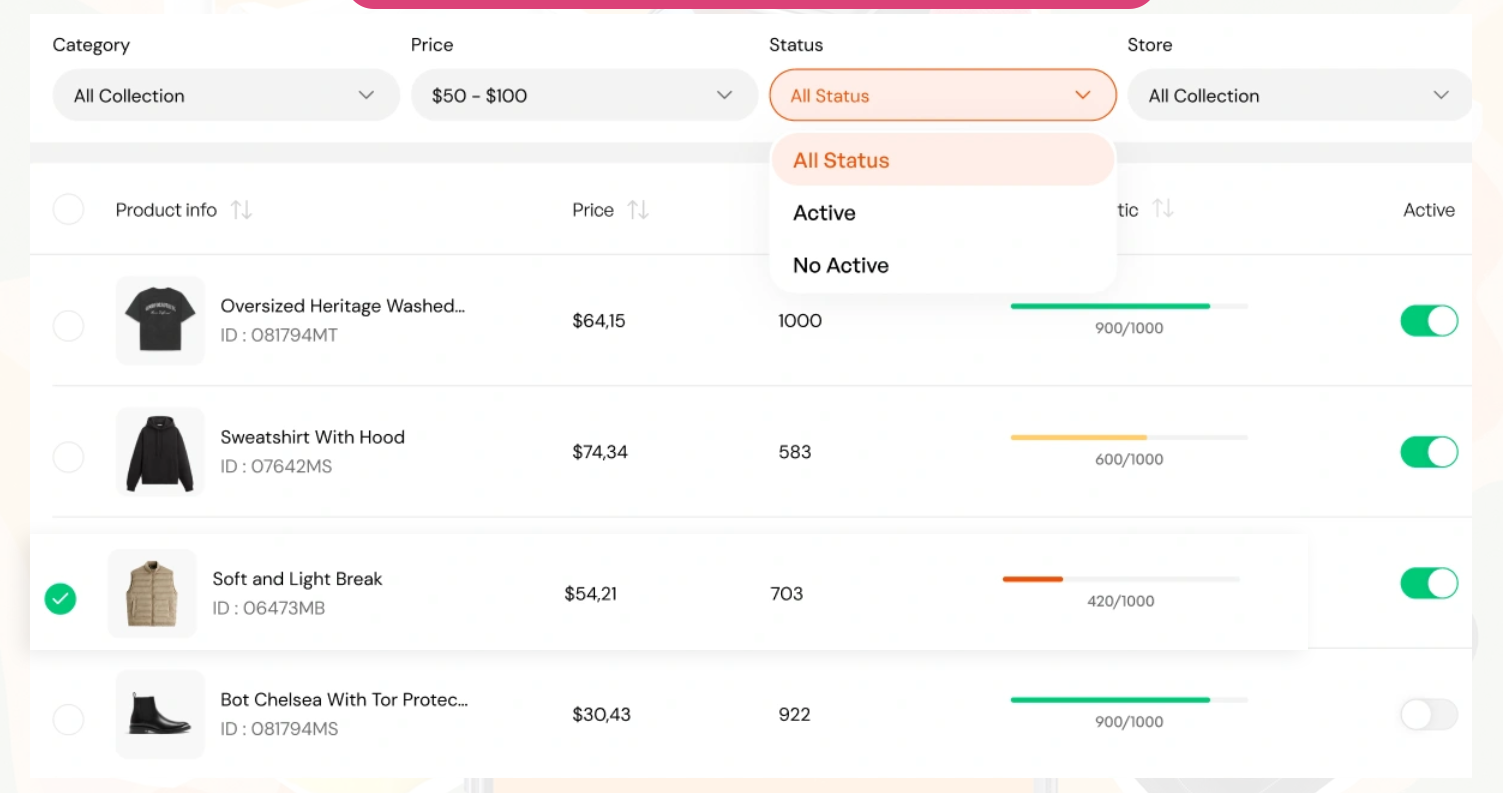Viewport: 1503px width, 793px height.
Task: Click the $74,34 price cell
Action: pyautogui.click(x=600, y=452)
